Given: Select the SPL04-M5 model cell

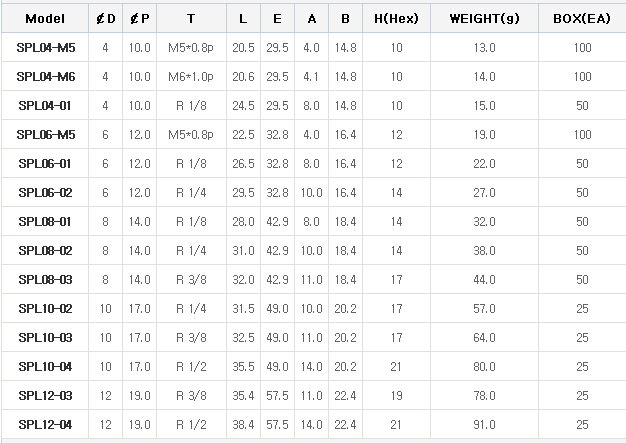Looking at the screenshot, I should click(45, 47).
